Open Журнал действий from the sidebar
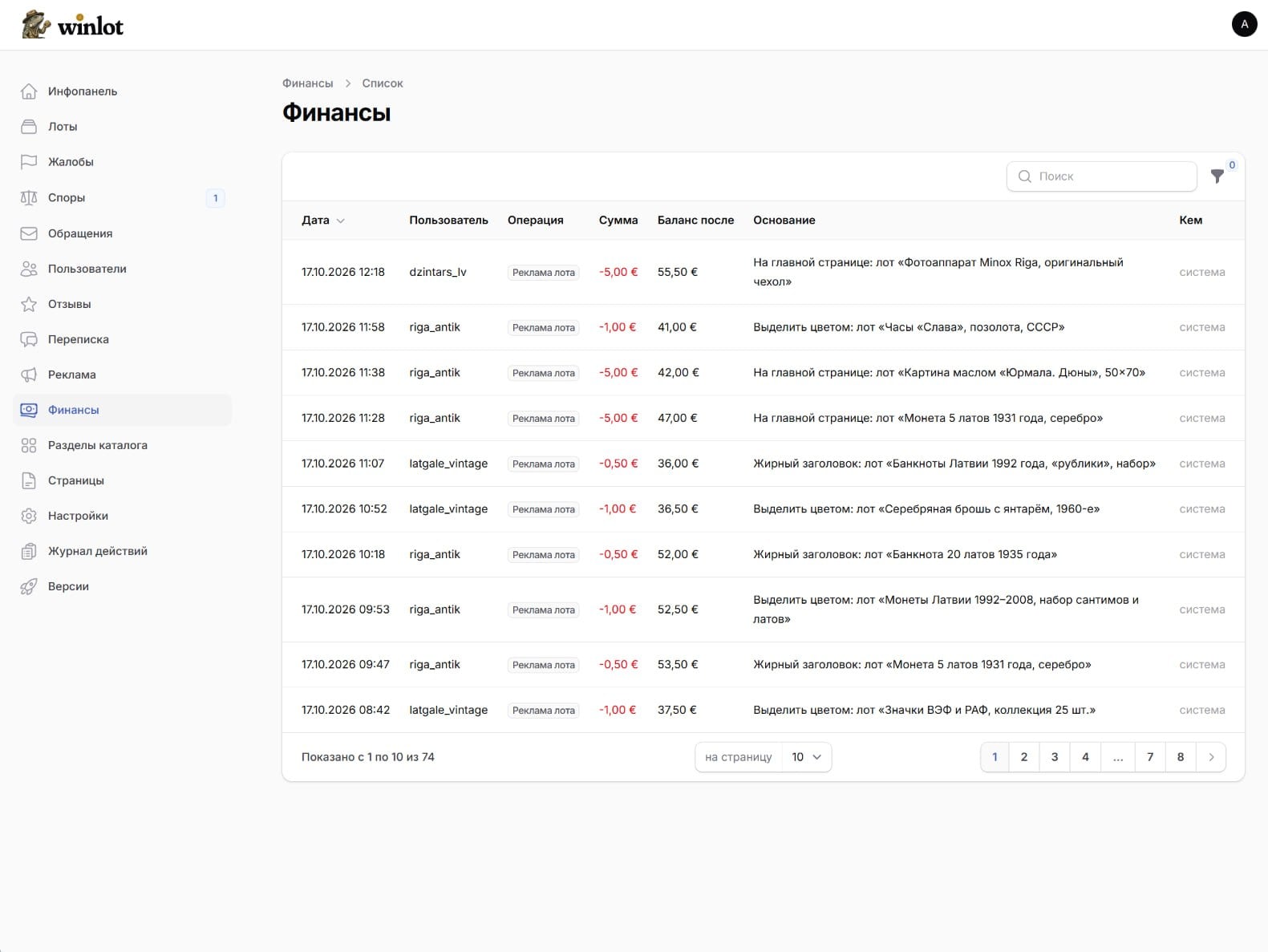Image resolution: width=1268 pixels, height=952 pixels. (x=122, y=551)
